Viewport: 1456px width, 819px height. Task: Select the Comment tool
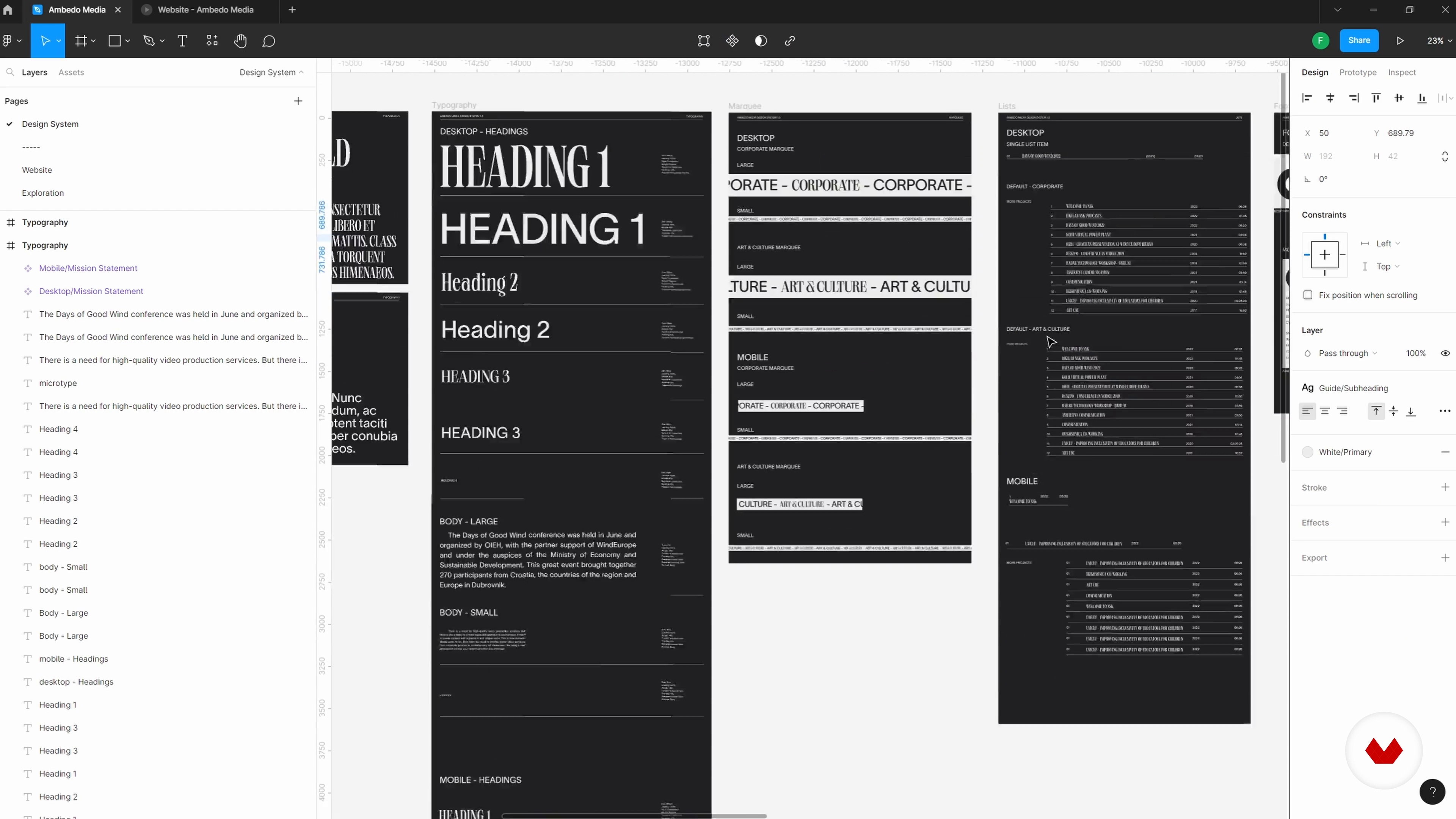pyautogui.click(x=269, y=41)
